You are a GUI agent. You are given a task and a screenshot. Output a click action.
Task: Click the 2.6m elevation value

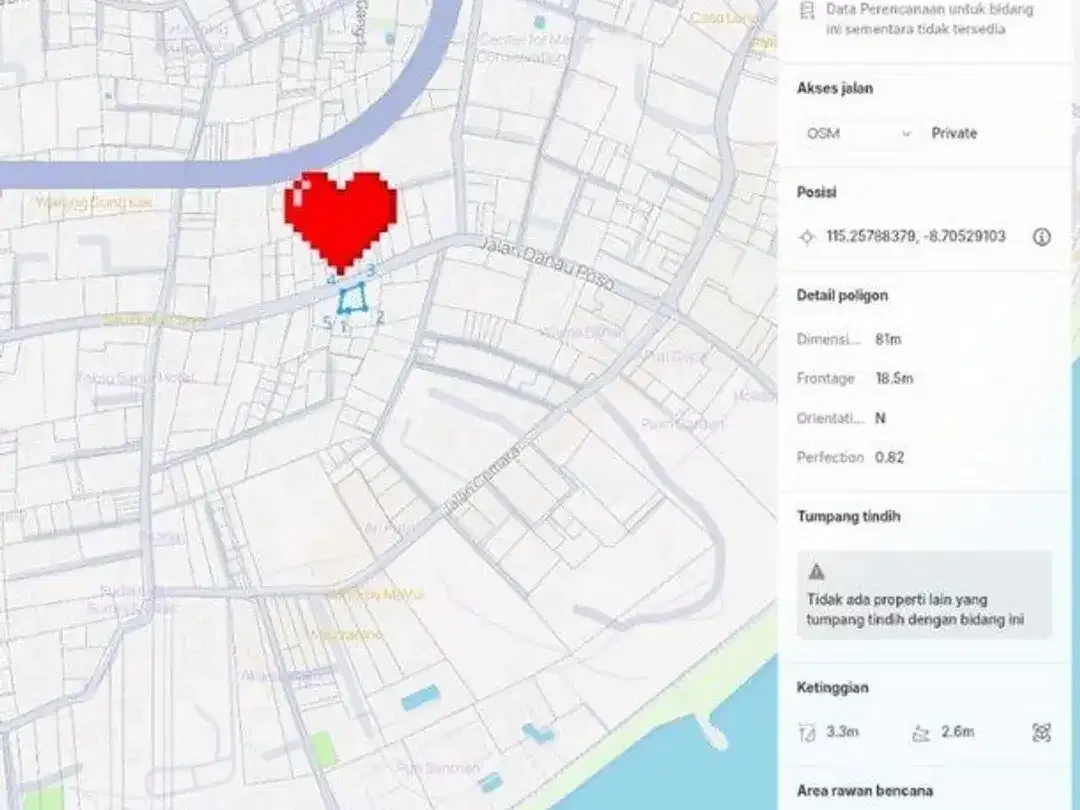click(957, 732)
